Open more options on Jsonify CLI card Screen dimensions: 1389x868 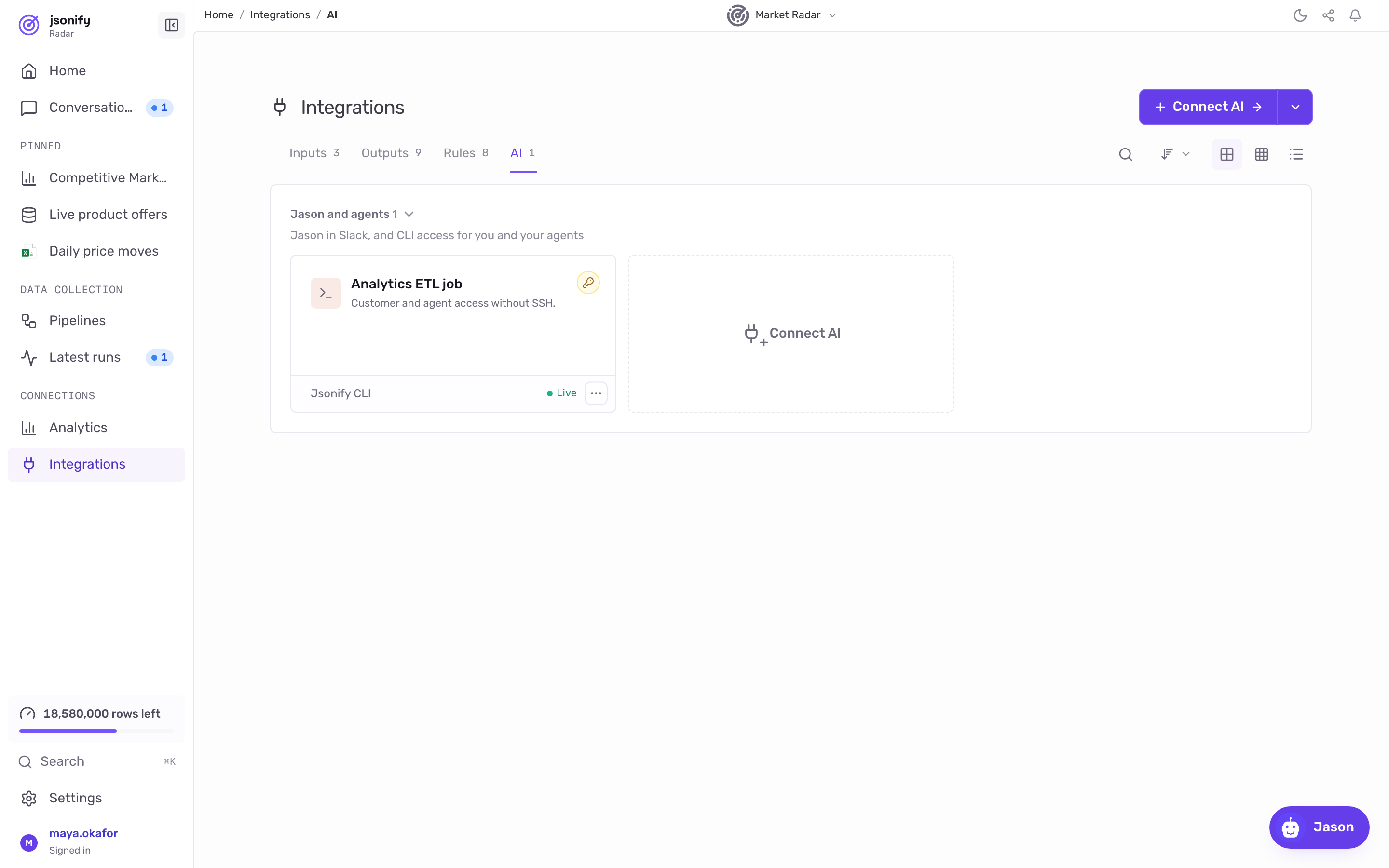pyautogui.click(x=596, y=393)
